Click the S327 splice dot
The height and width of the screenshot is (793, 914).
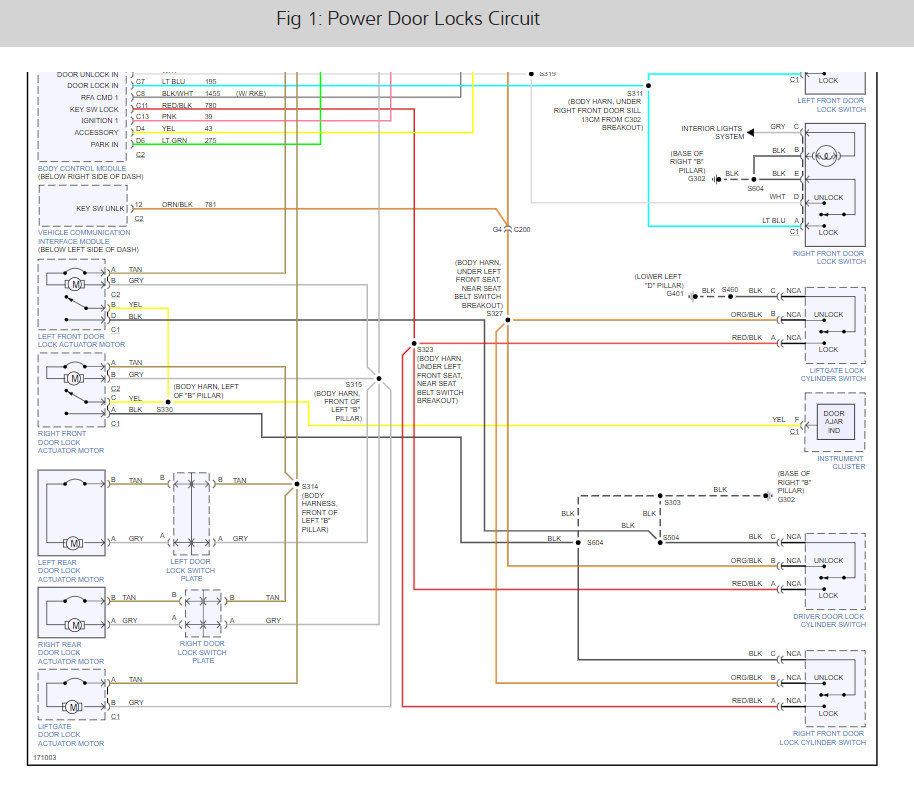coord(508,320)
